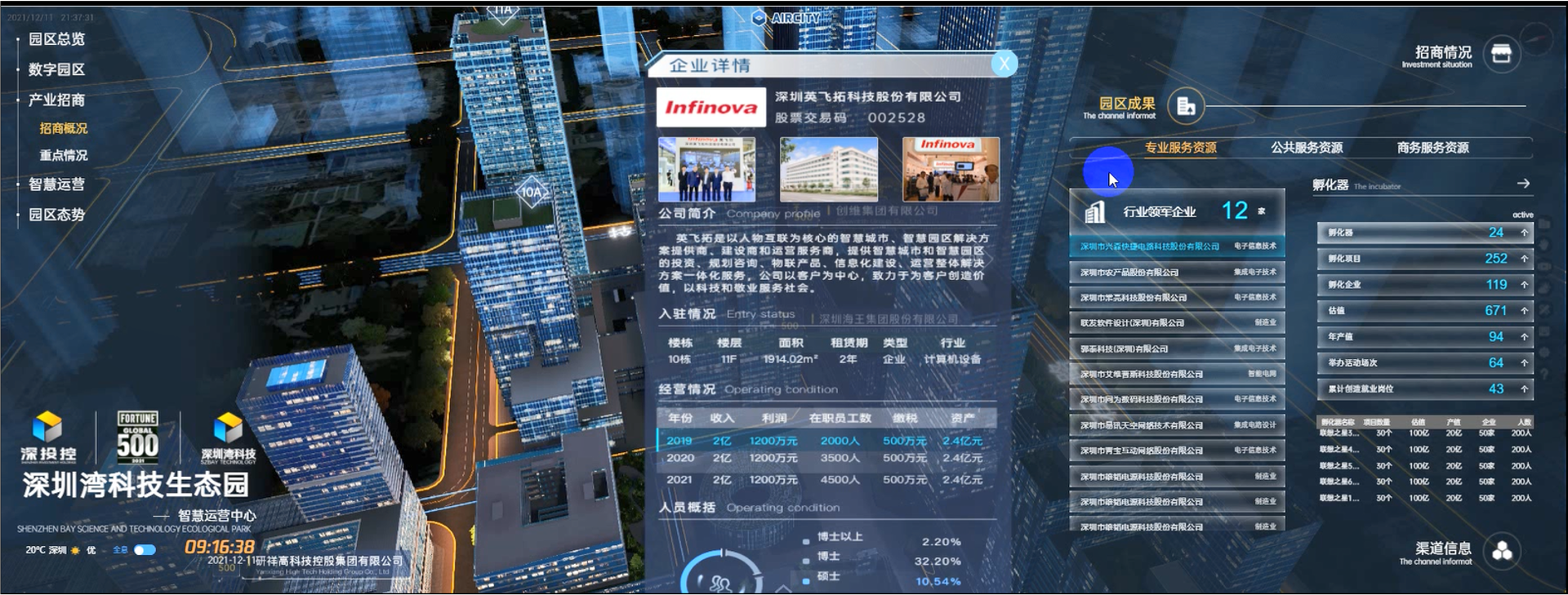Screen dimensions: 1568x595
Task: Click the up arrow on 估值 row
Action: 1524,311
